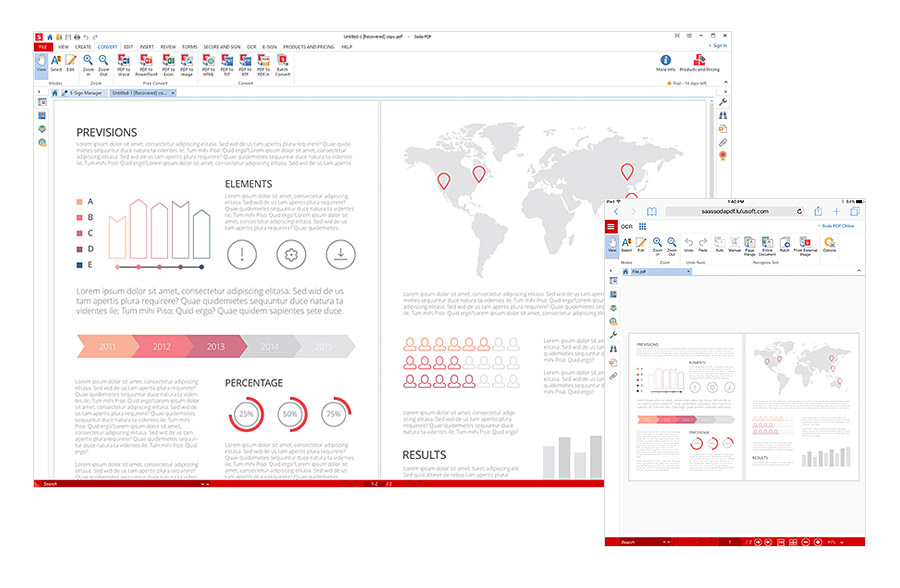Switch to the CONVERT ribbon tab
This screenshot has height=588, width=900.
click(x=108, y=46)
